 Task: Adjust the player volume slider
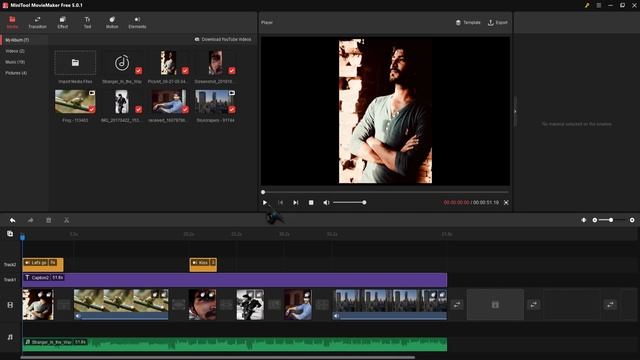tap(349, 202)
